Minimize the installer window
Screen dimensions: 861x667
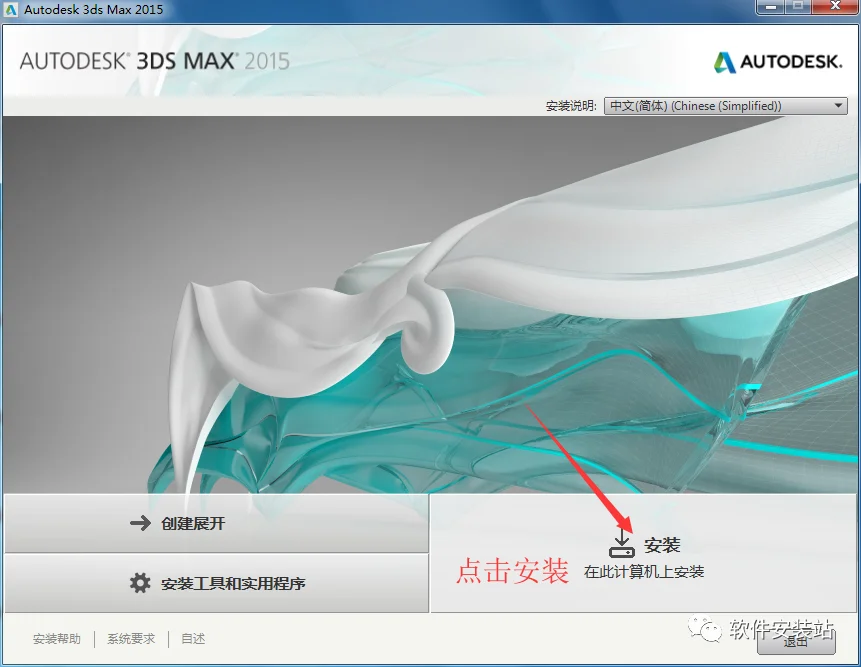[771, 7]
